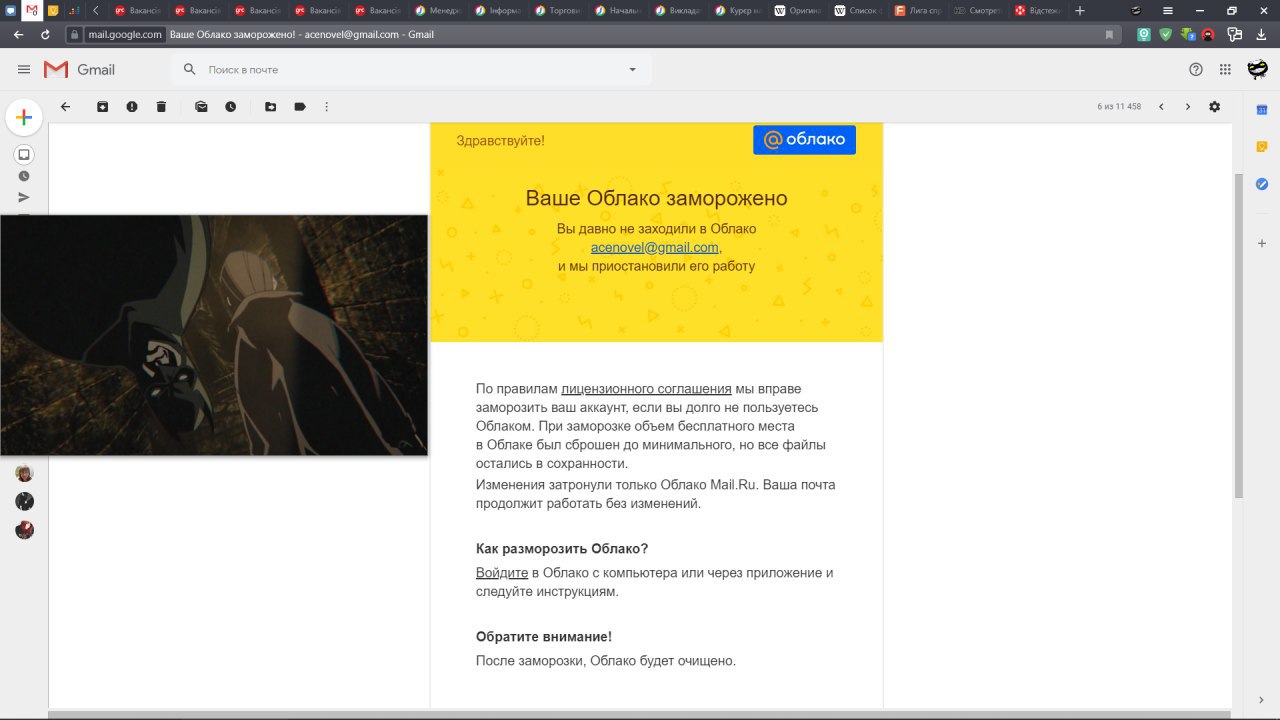This screenshot has width=1280, height=720.
Task: Open the Google apps grid
Action: (x=1225, y=69)
